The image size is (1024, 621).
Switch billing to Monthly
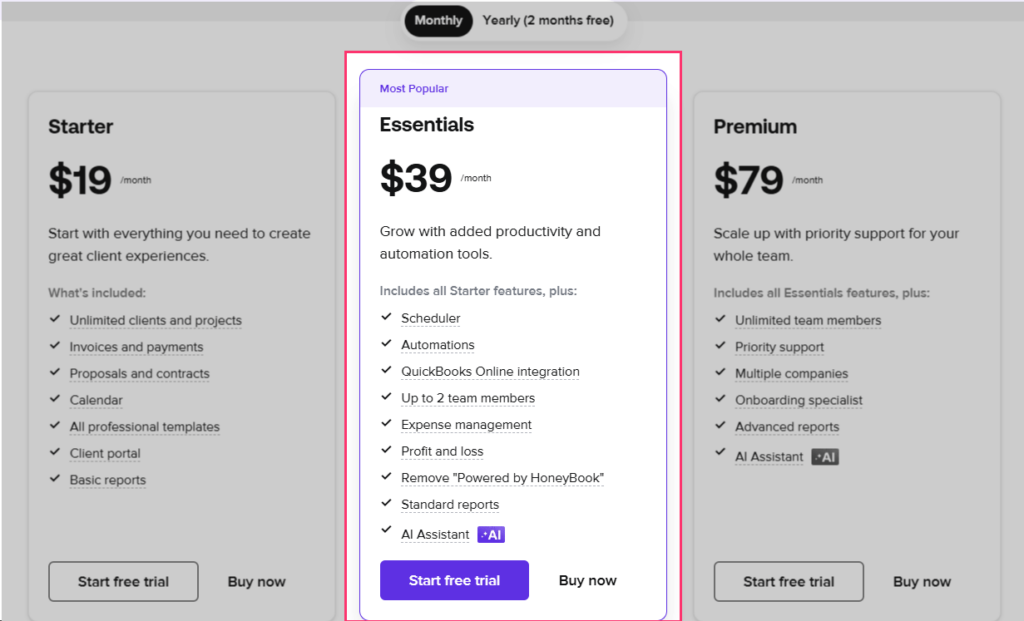tap(438, 20)
